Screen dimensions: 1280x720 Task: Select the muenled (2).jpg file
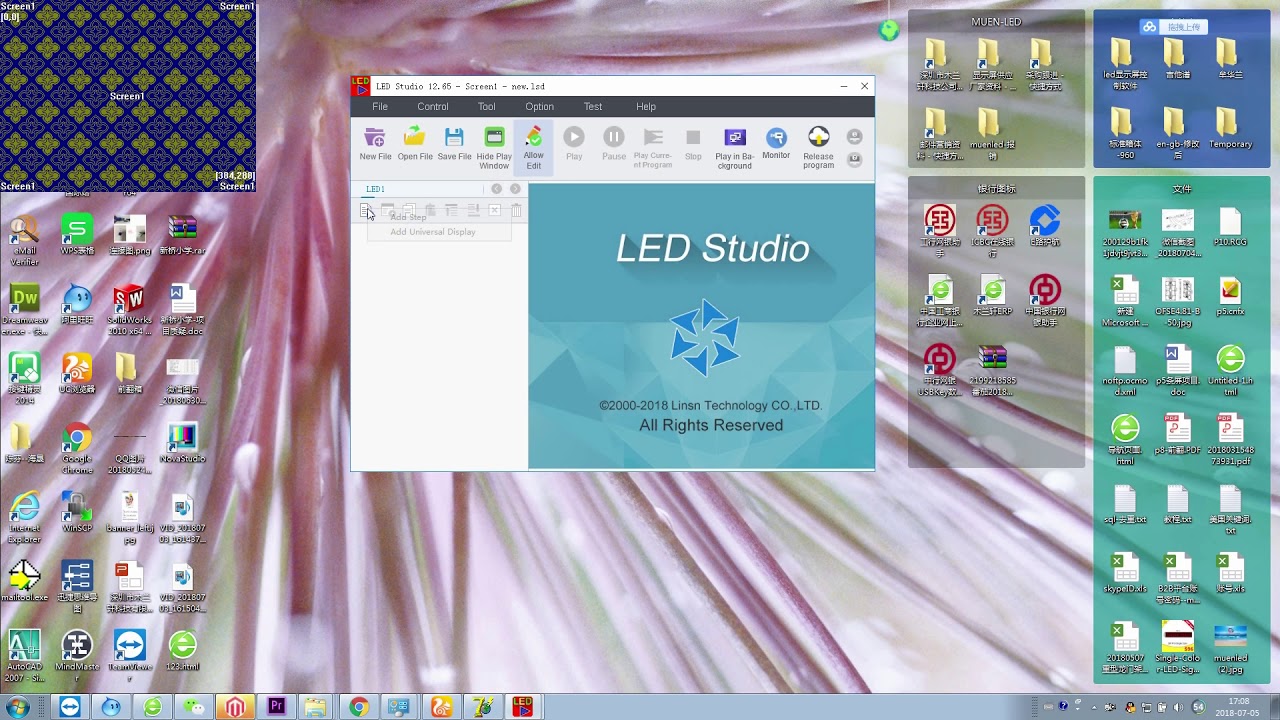tap(1230, 648)
